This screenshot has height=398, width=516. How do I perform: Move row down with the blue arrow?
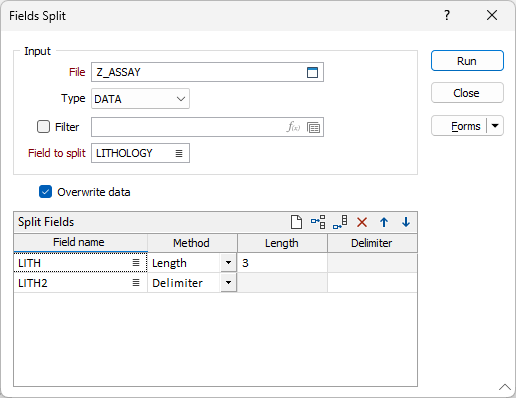(x=406, y=222)
